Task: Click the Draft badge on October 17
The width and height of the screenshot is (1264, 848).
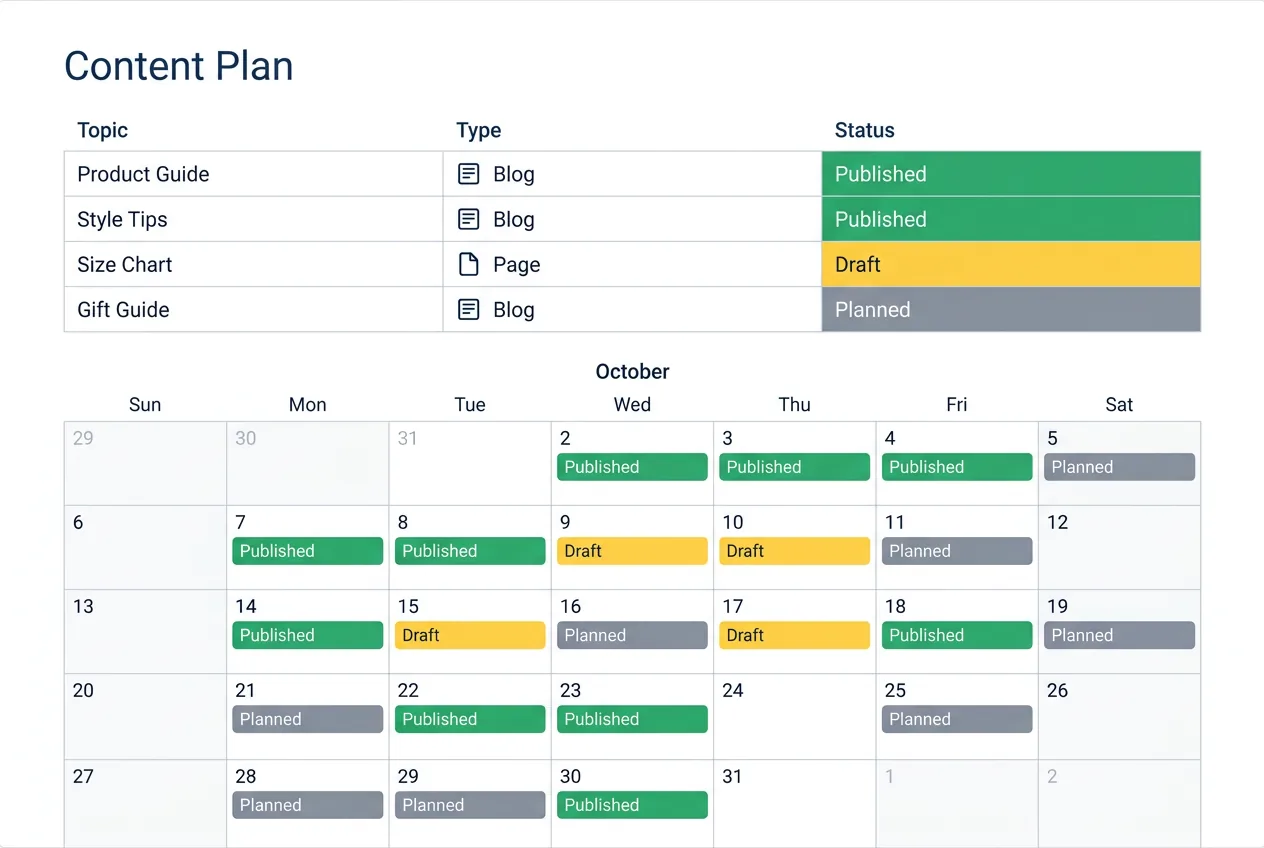Action: 794,634
